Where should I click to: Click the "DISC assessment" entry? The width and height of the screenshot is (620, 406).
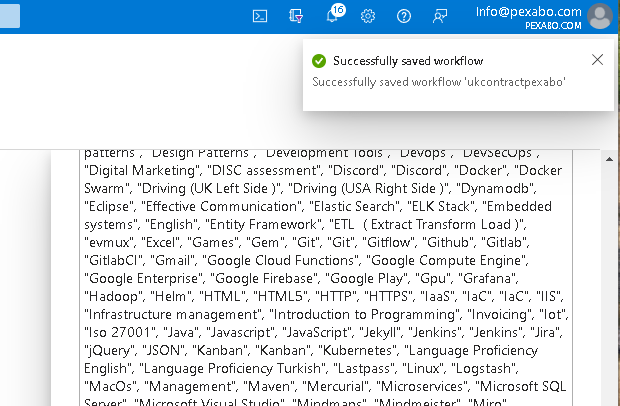(x=265, y=170)
